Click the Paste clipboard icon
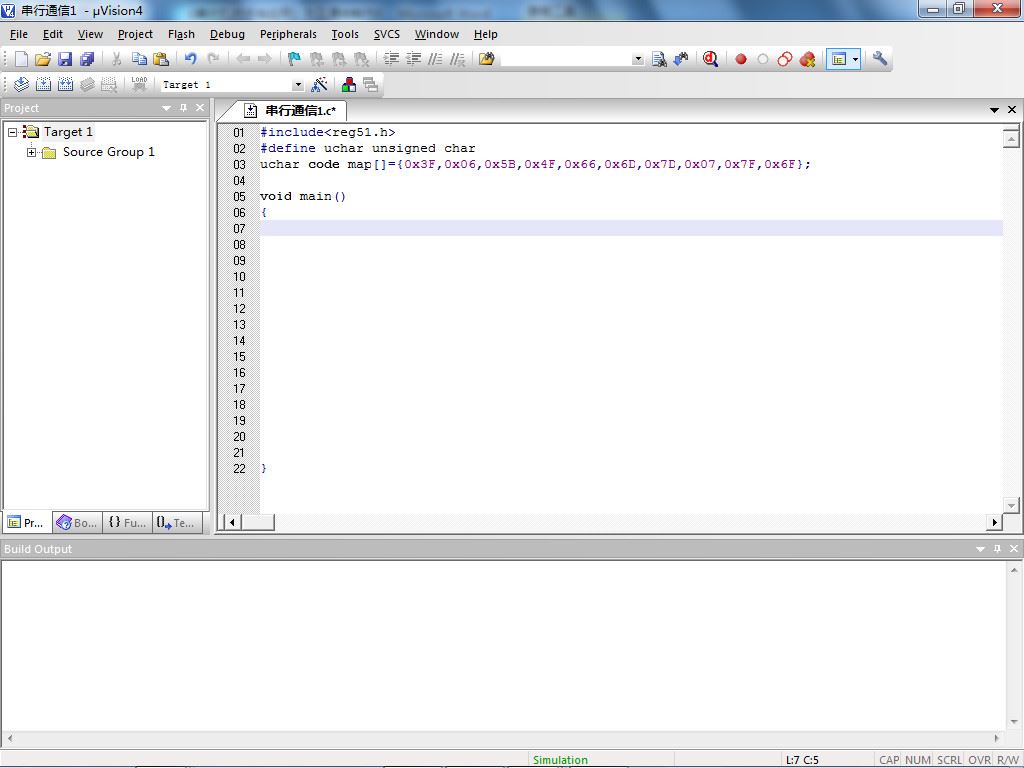This screenshot has width=1024, height=768. pyautogui.click(x=161, y=59)
